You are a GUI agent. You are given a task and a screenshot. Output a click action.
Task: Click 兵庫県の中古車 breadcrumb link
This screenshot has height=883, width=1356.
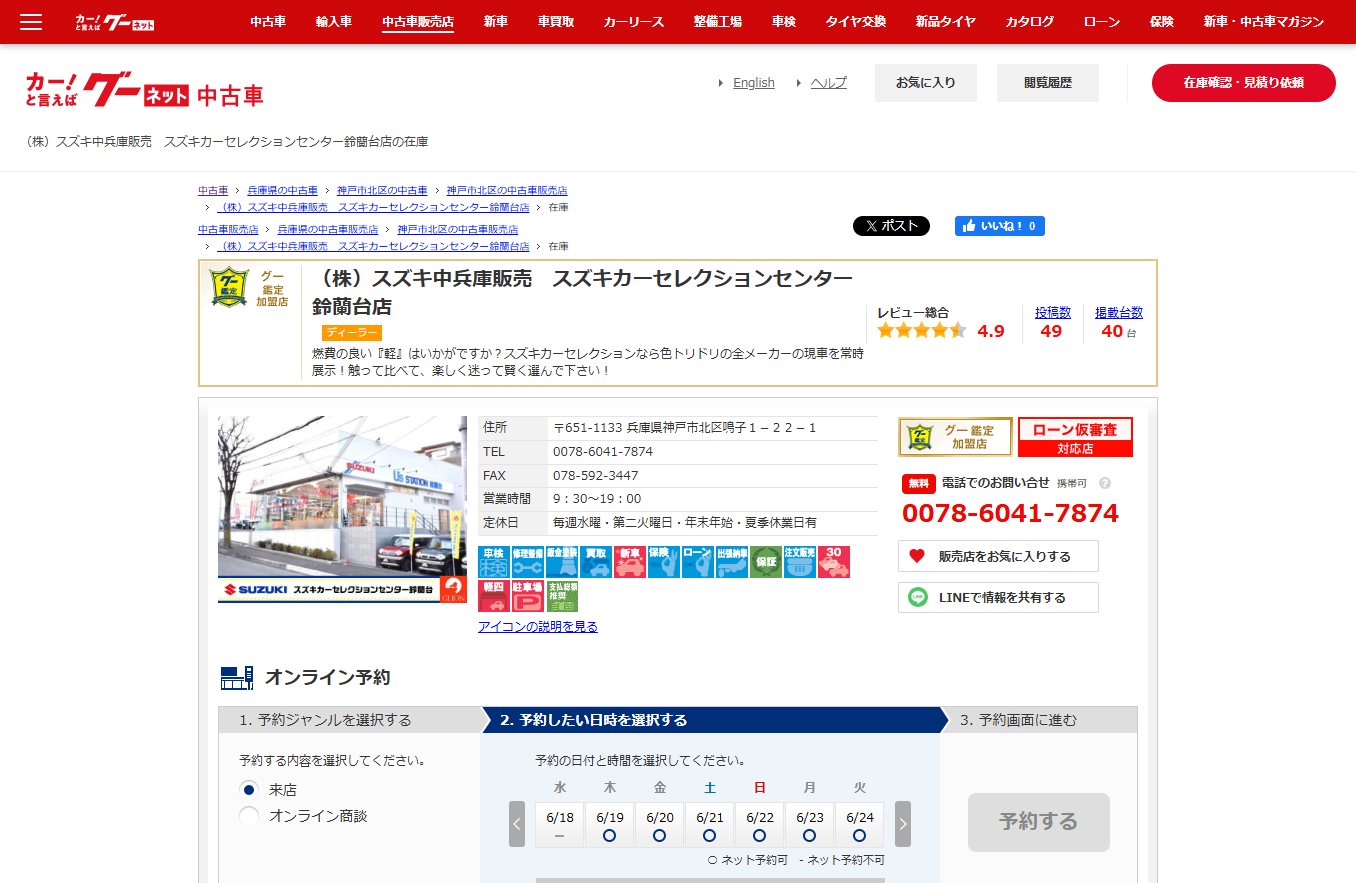coord(283,190)
